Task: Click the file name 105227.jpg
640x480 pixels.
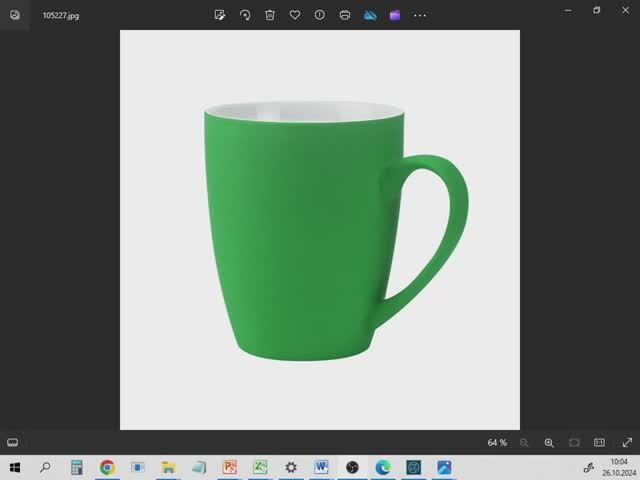Action: point(61,16)
